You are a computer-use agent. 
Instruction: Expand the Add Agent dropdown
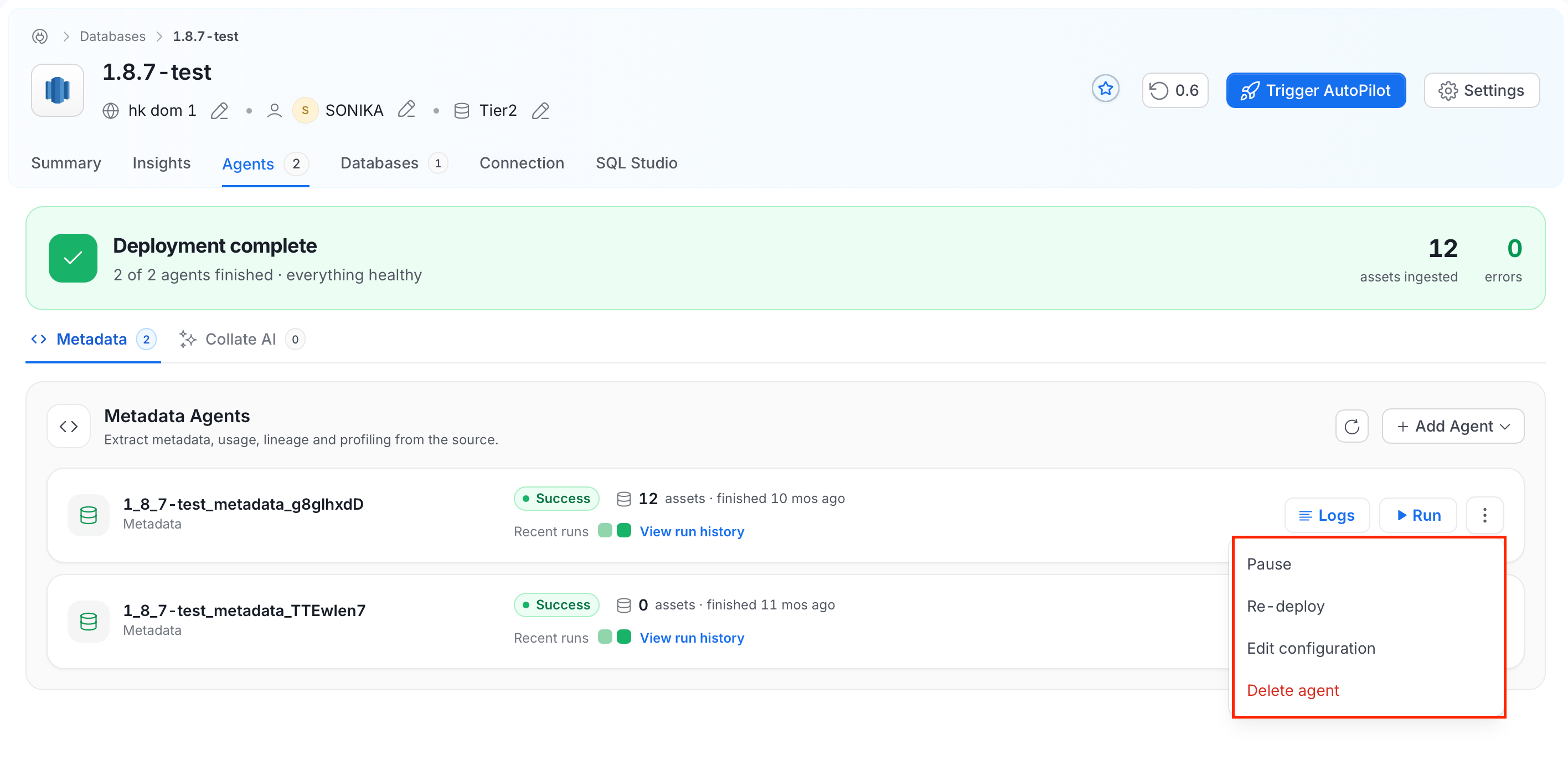coord(1453,427)
